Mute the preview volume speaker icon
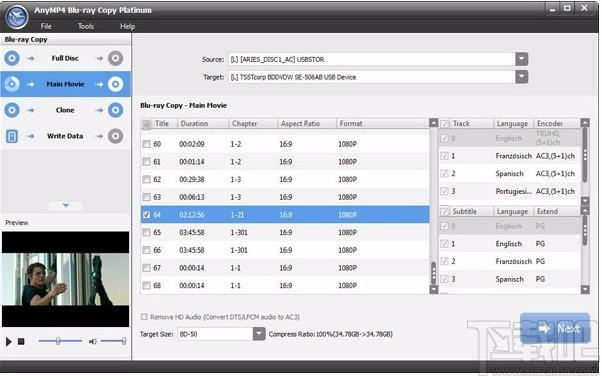The height and width of the screenshot is (376, 602). 93,341
